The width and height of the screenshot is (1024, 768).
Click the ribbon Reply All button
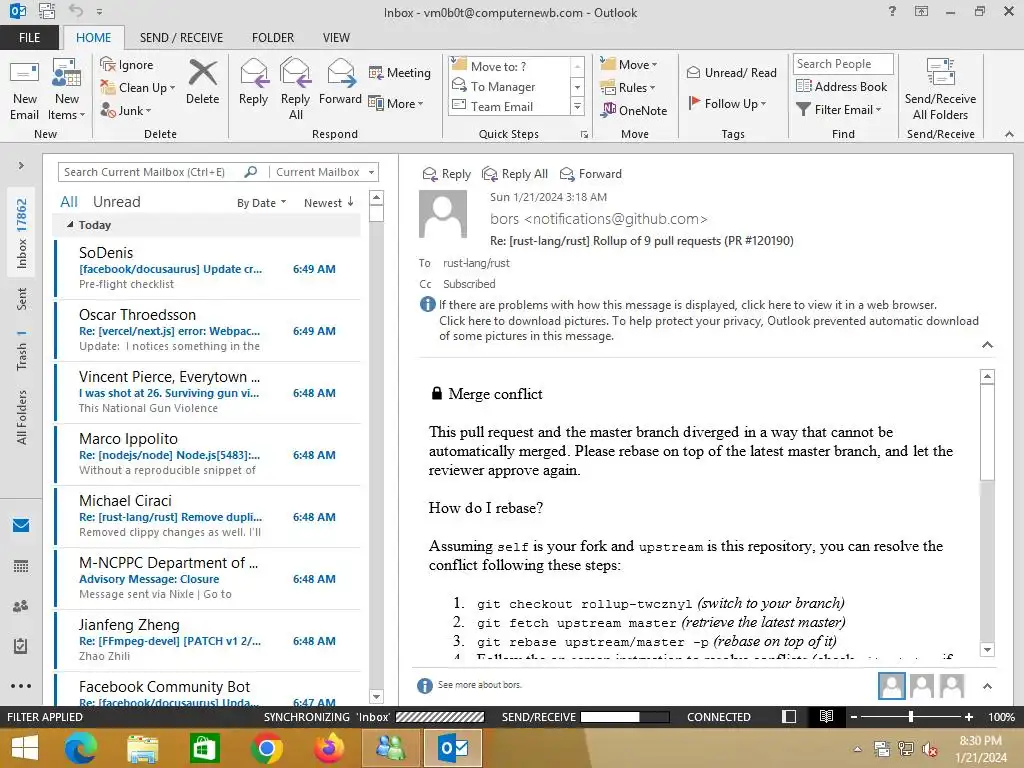295,89
